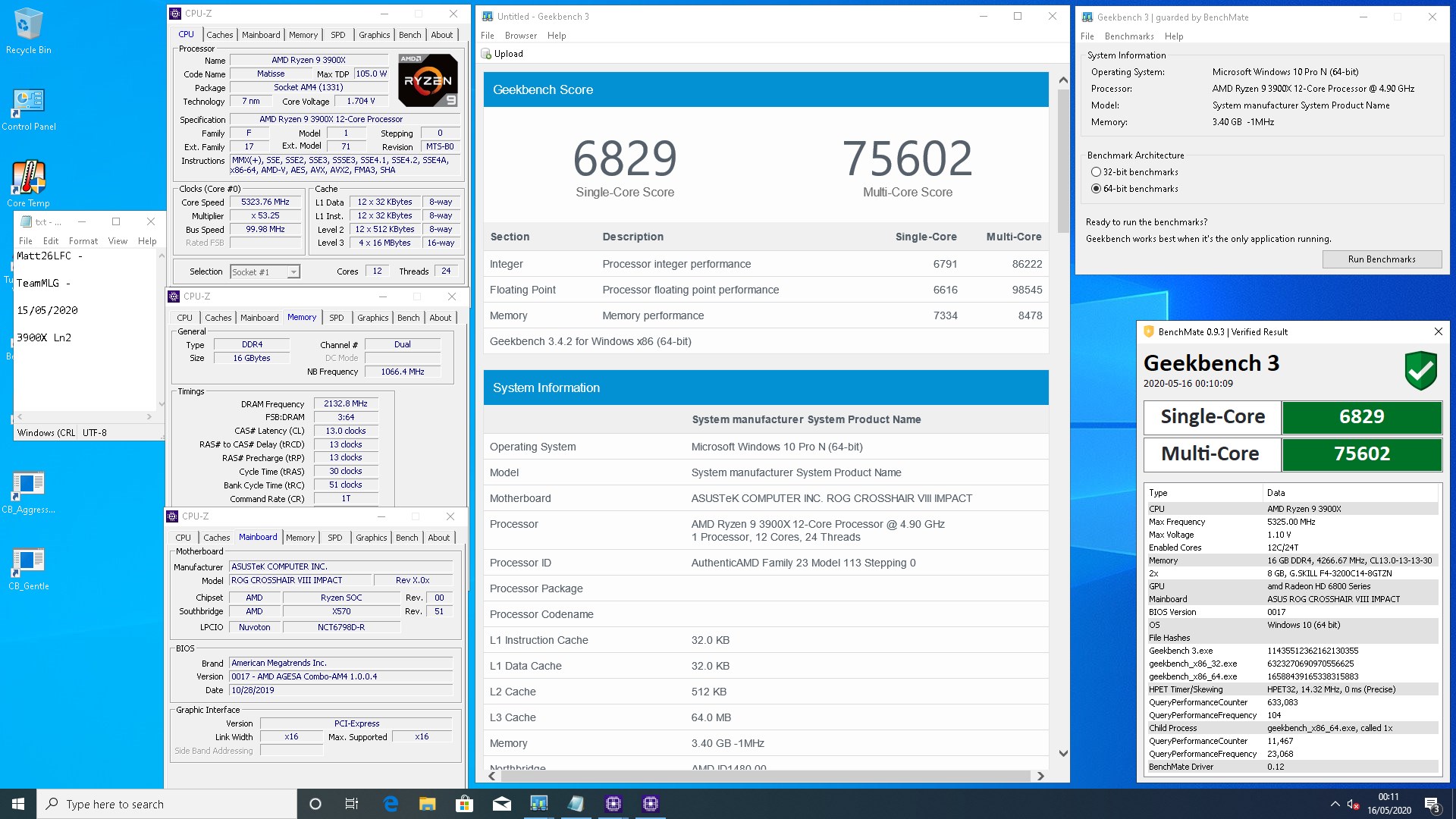1456x819 pixels.
Task: Click the DRAM Frequency value 2132.8 MHz
Action: coord(346,404)
